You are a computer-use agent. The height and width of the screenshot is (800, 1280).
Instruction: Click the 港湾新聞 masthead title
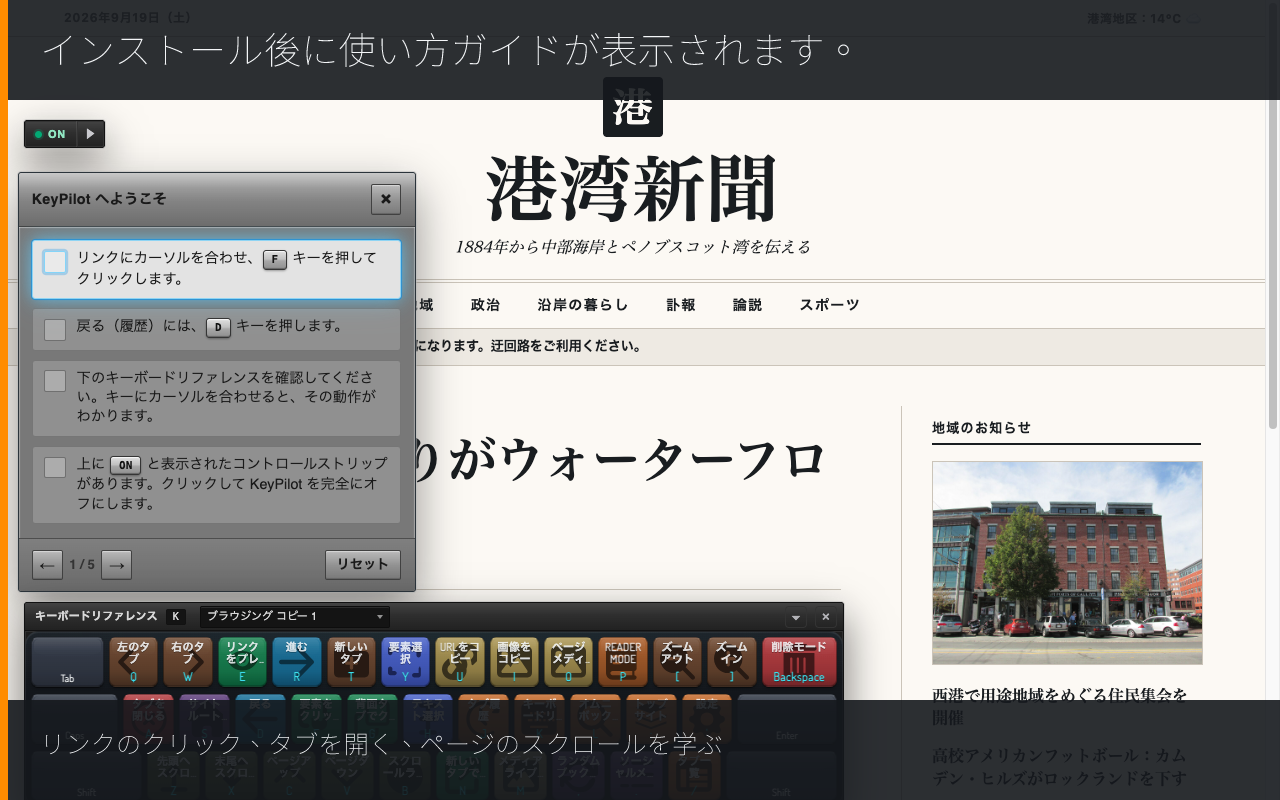coord(633,189)
